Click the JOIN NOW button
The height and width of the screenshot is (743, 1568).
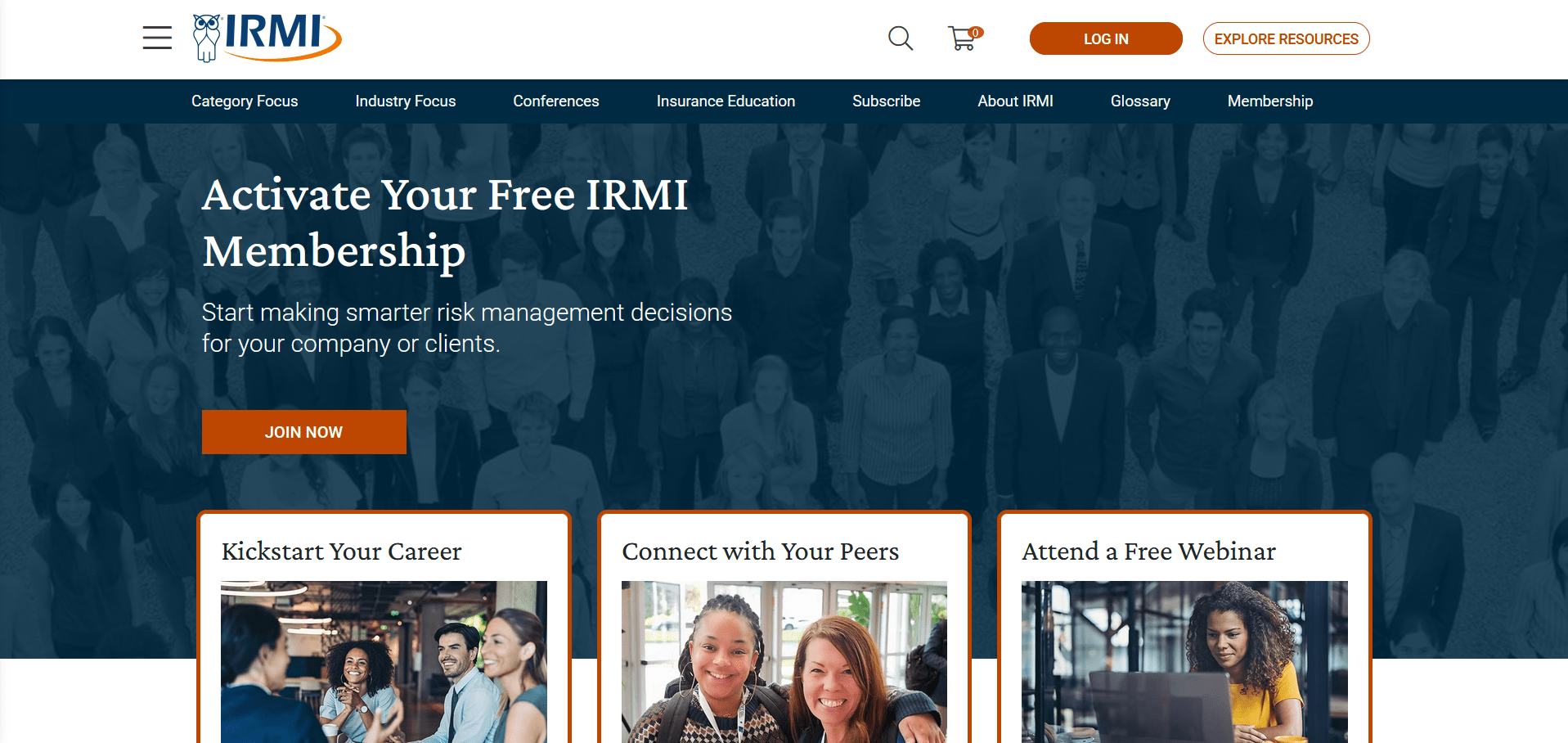pyautogui.click(x=304, y=432)
